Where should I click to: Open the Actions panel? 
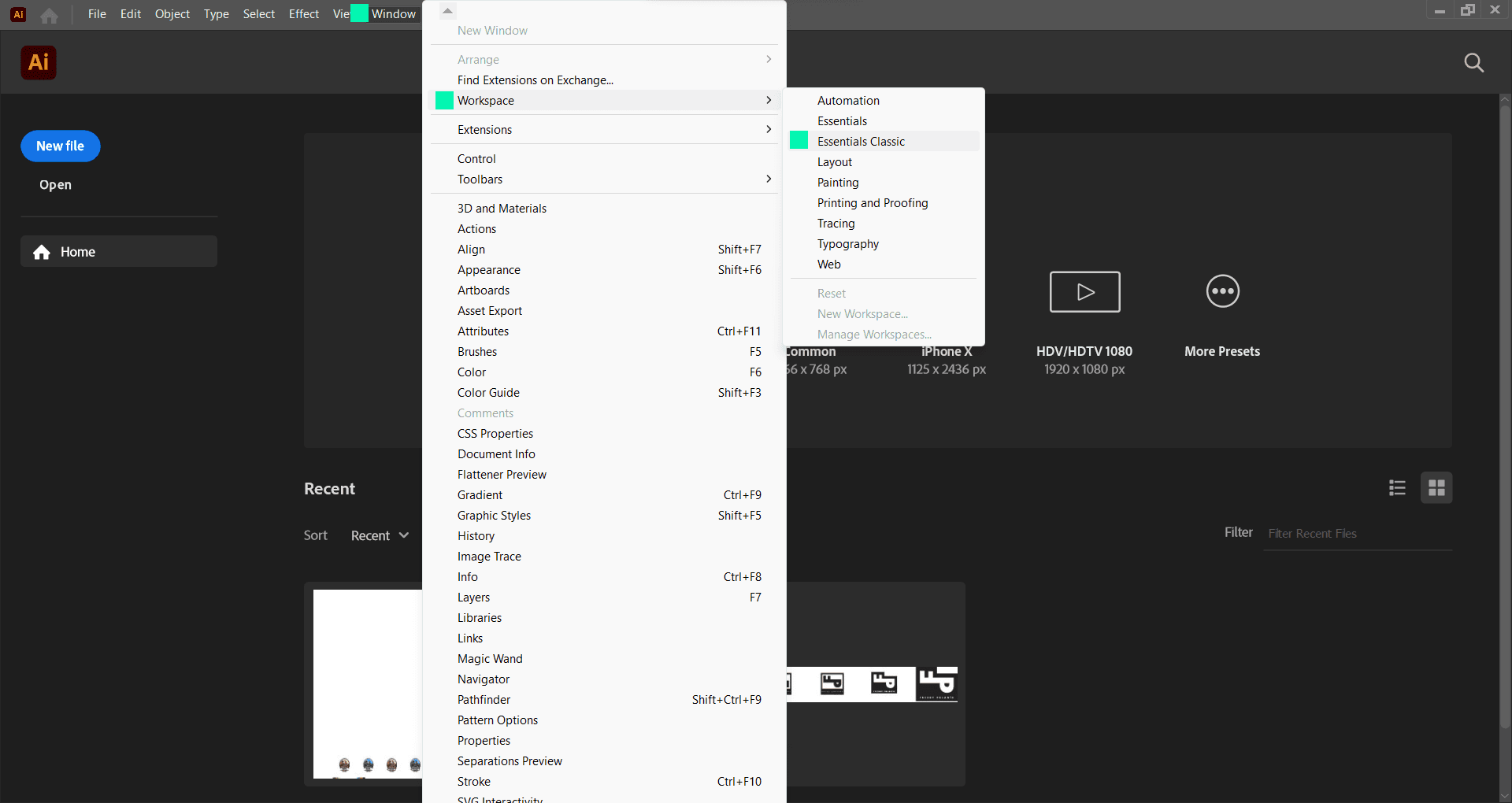605,228
